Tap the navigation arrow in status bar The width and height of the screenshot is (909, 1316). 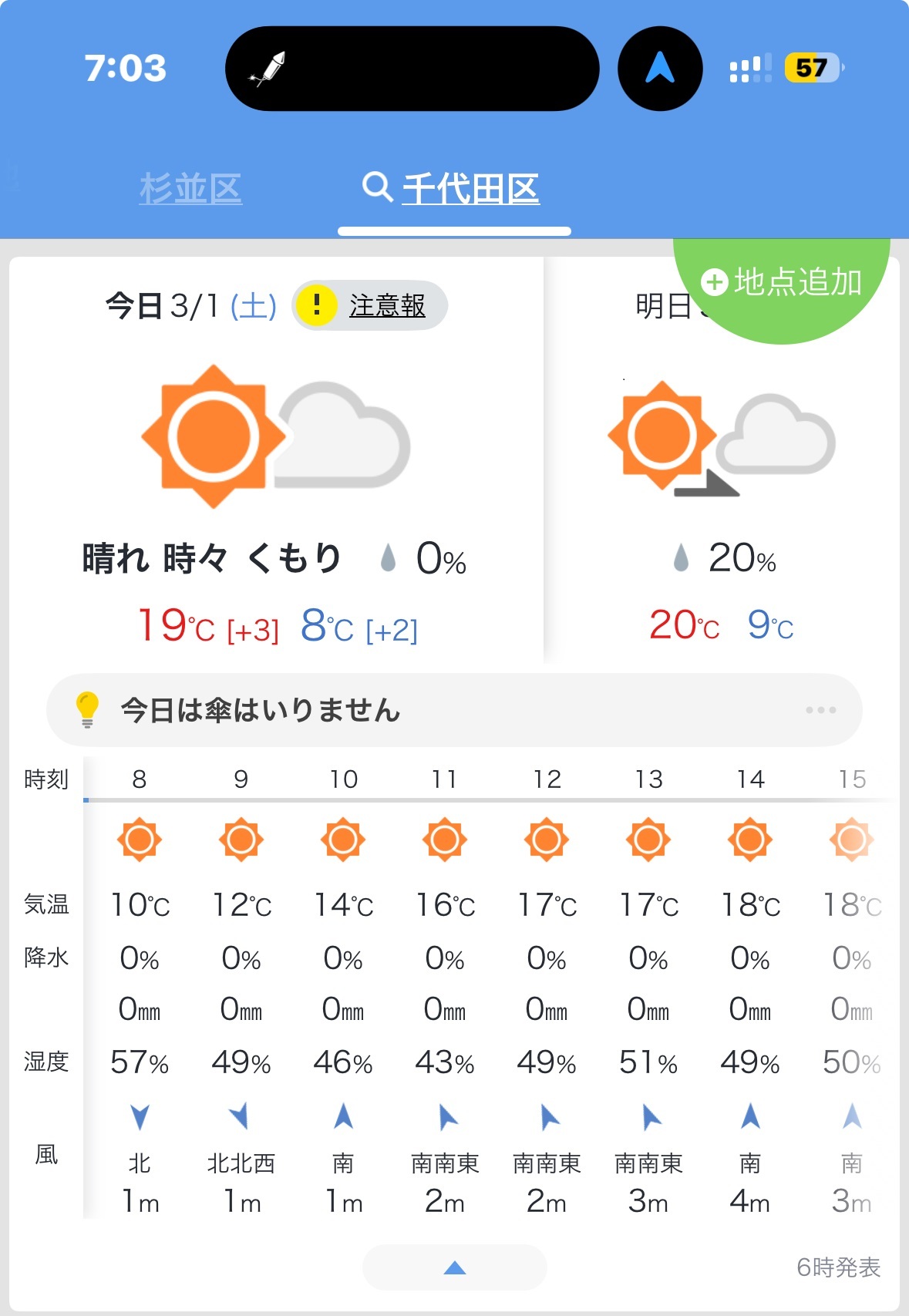(660, 68)
